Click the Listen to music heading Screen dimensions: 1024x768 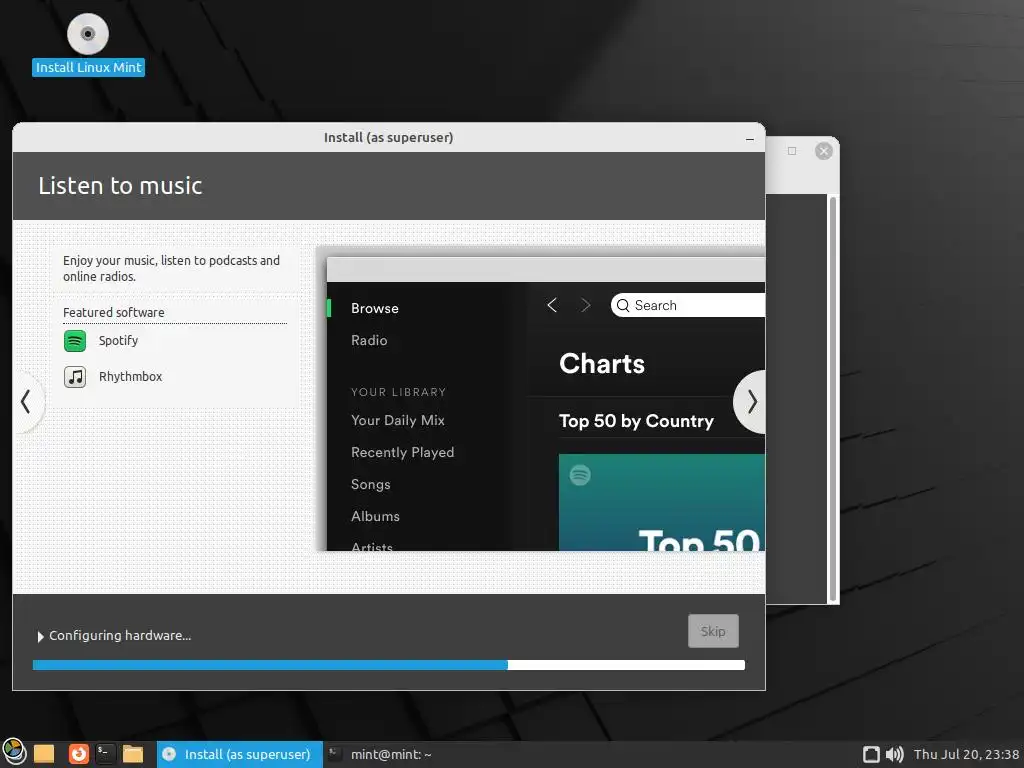click(x=120, y=186)
